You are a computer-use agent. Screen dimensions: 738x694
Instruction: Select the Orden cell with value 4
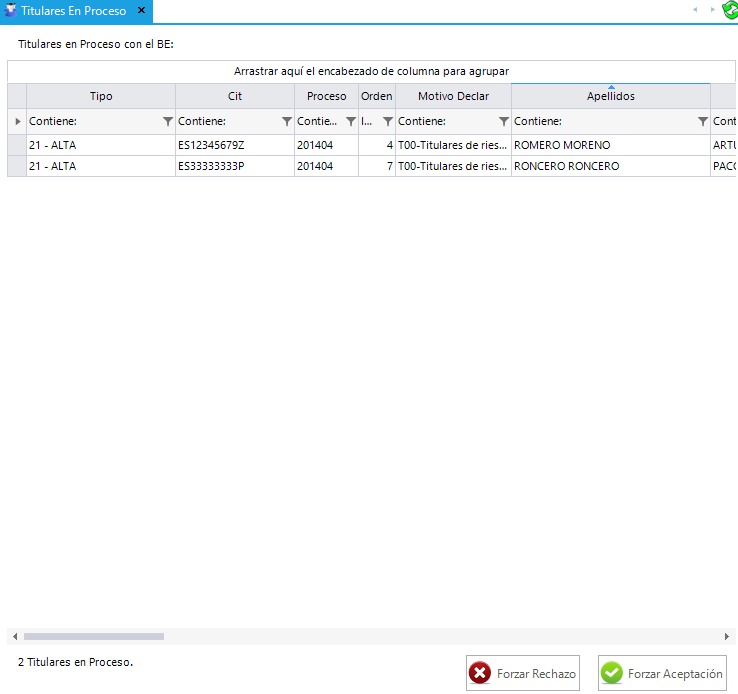point(377,145)
